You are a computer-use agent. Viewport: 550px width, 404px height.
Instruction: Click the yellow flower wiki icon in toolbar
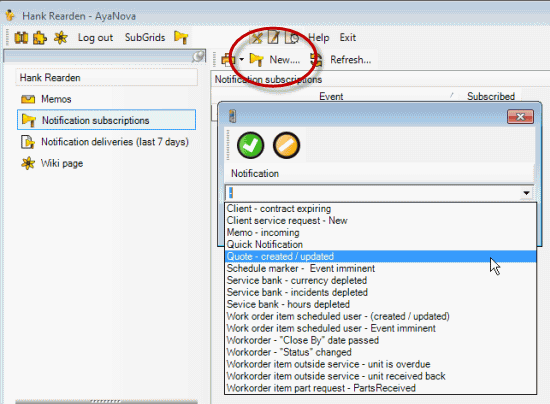pyautogui.click(x=61, y=38)
